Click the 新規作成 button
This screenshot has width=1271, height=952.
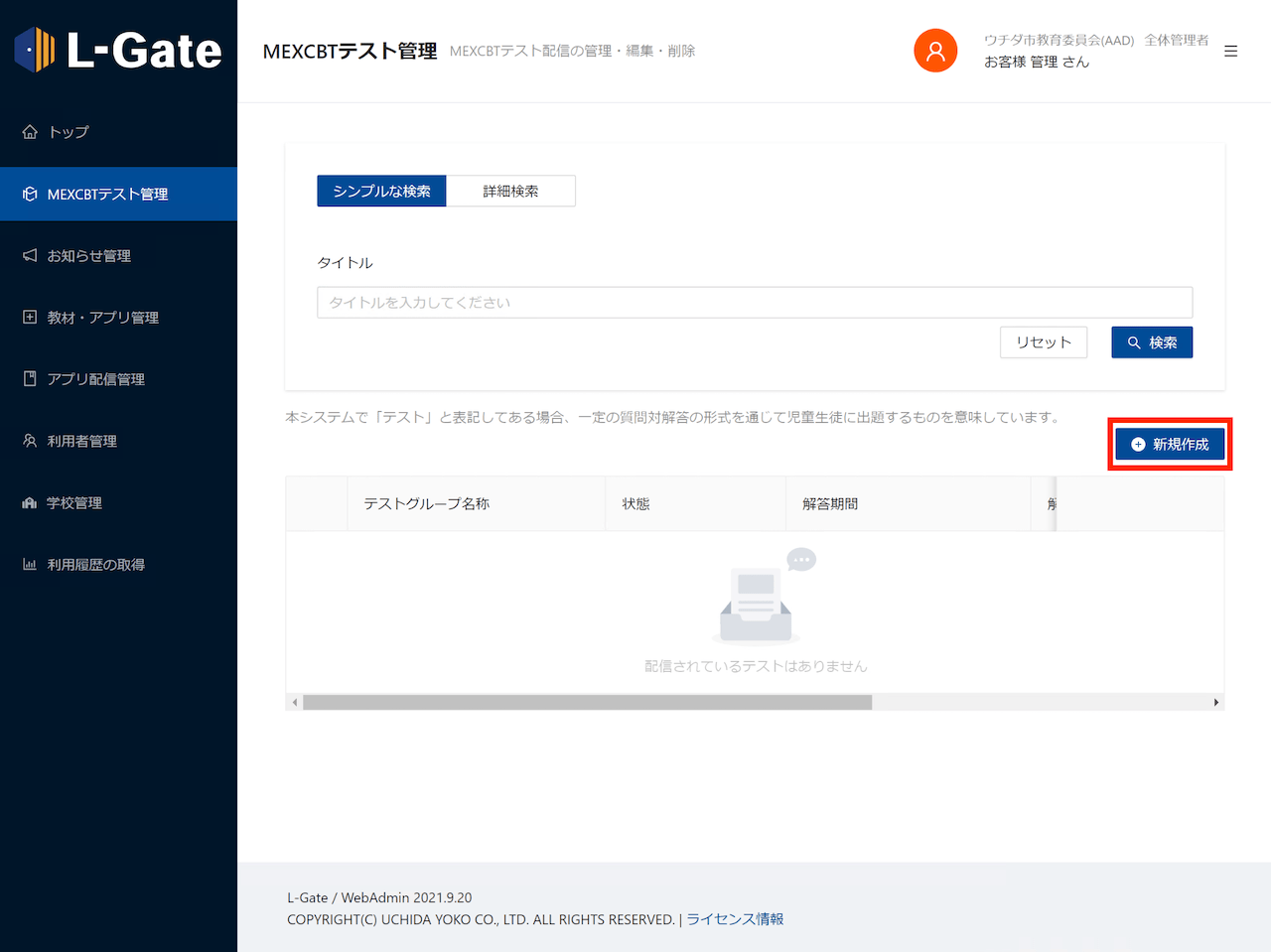pyautogui.click(x=1170, y=444)
